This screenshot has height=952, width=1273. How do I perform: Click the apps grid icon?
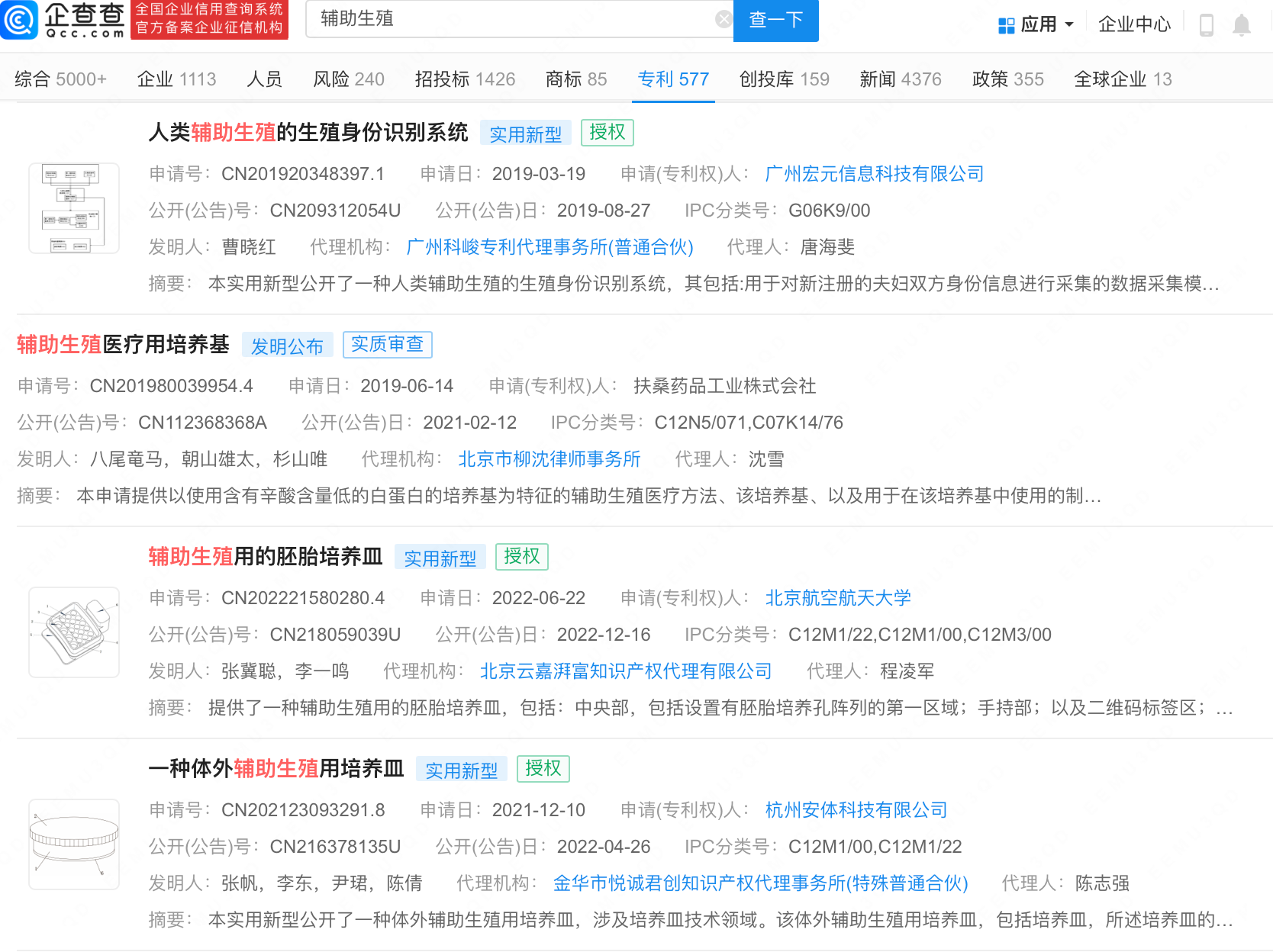click(1006, 26)
